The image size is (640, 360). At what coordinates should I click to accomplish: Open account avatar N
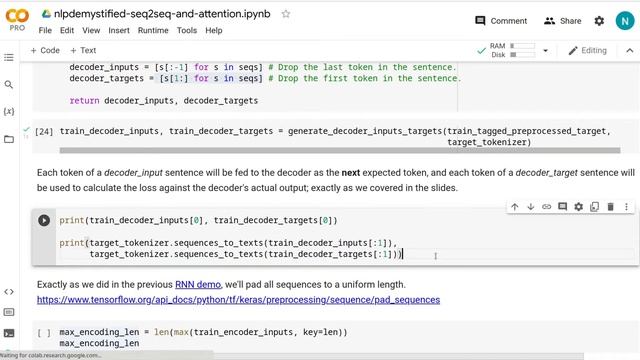click(x=625, y=20)
